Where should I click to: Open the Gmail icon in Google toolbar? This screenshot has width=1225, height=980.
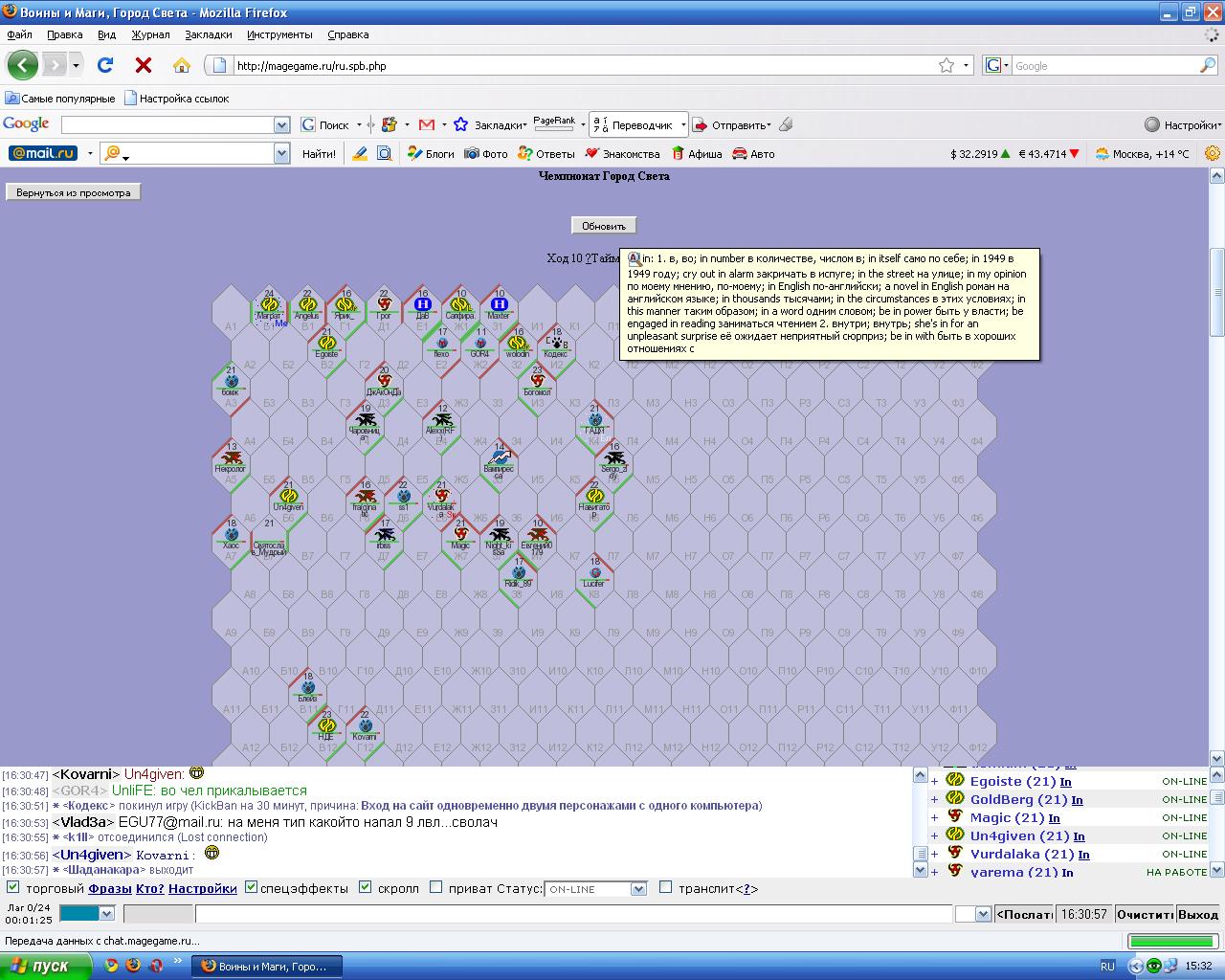coord(427,124)
